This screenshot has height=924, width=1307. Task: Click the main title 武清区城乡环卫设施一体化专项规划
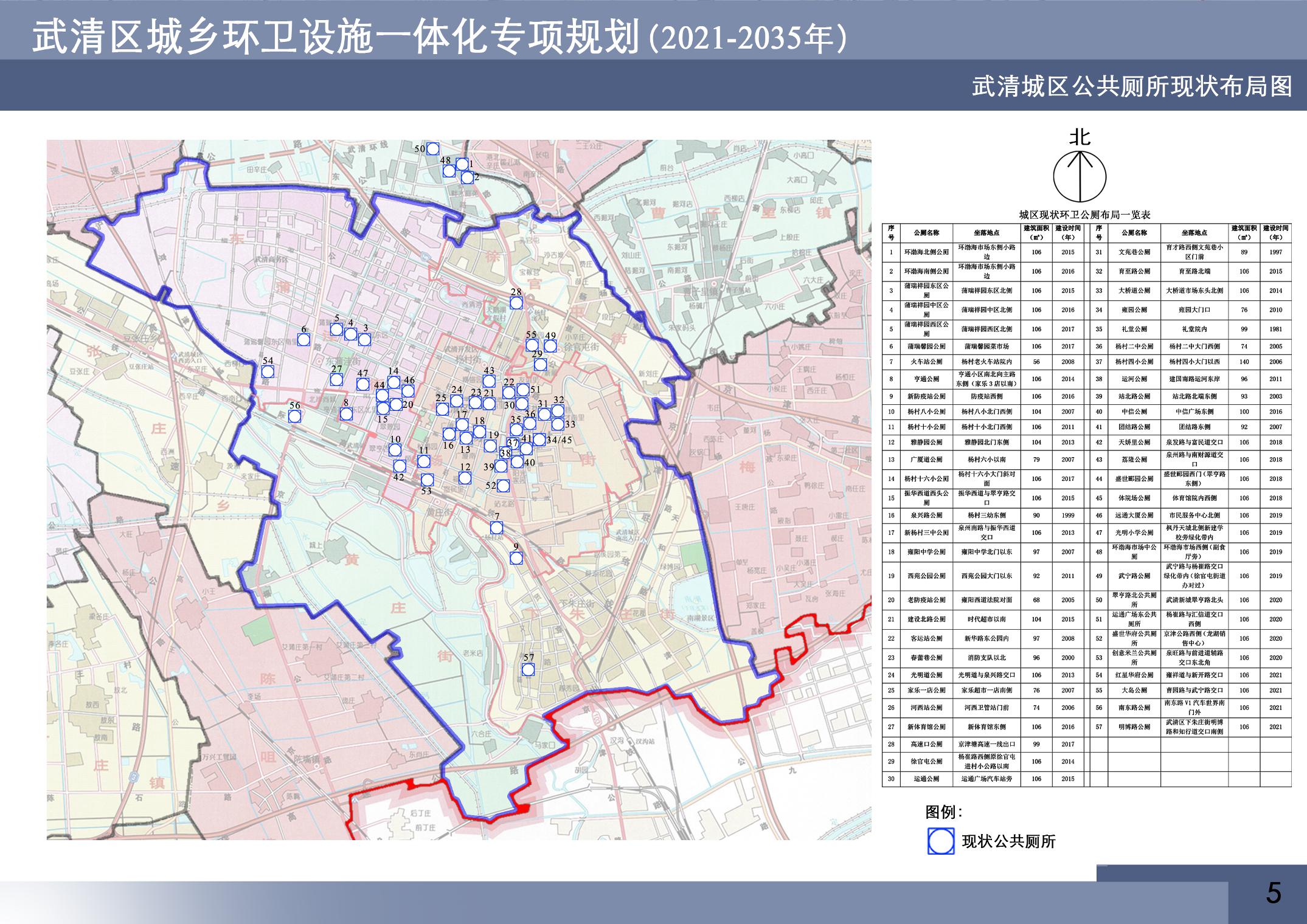coord(335,38)
